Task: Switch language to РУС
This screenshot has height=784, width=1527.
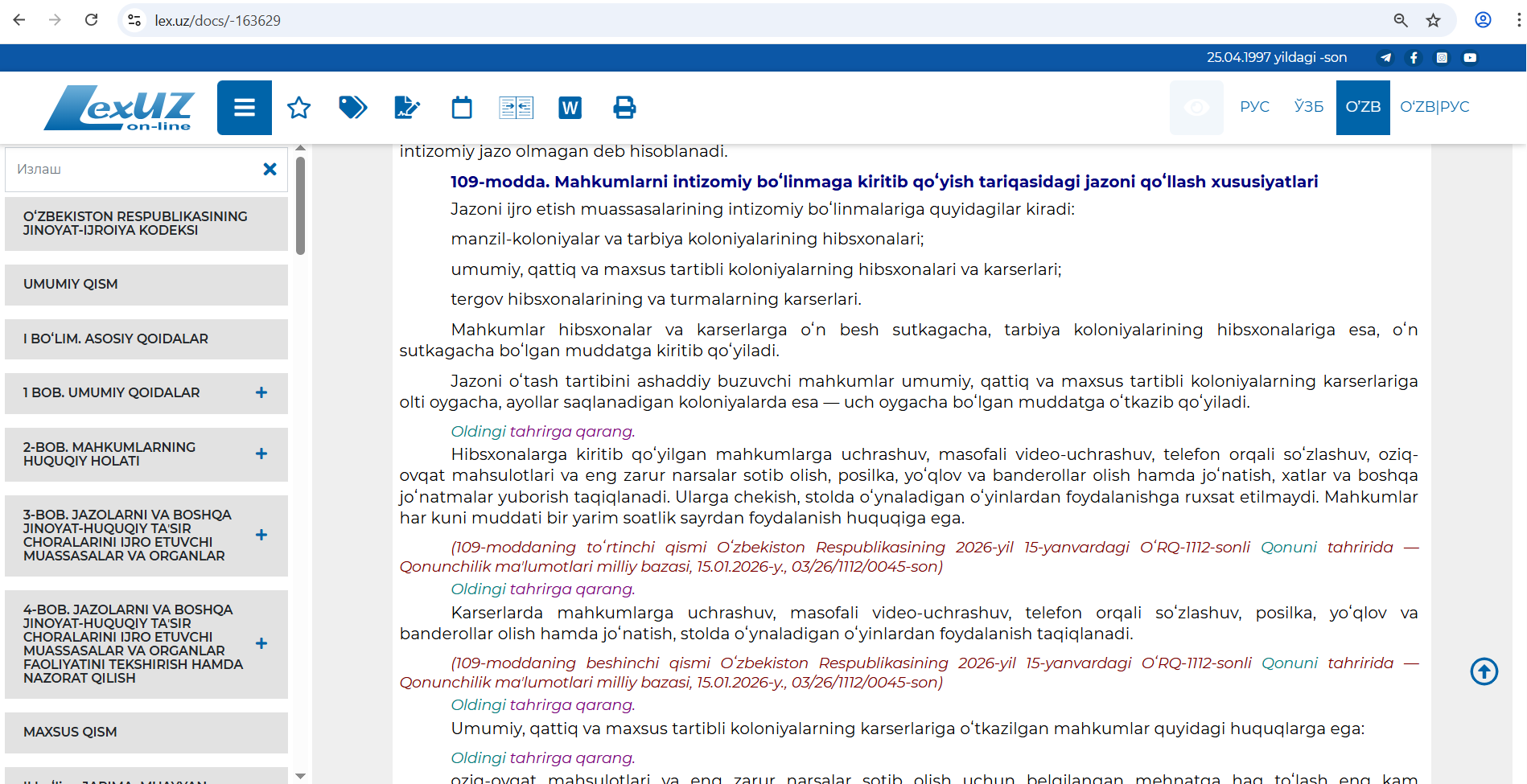Action: [1254, 107]
